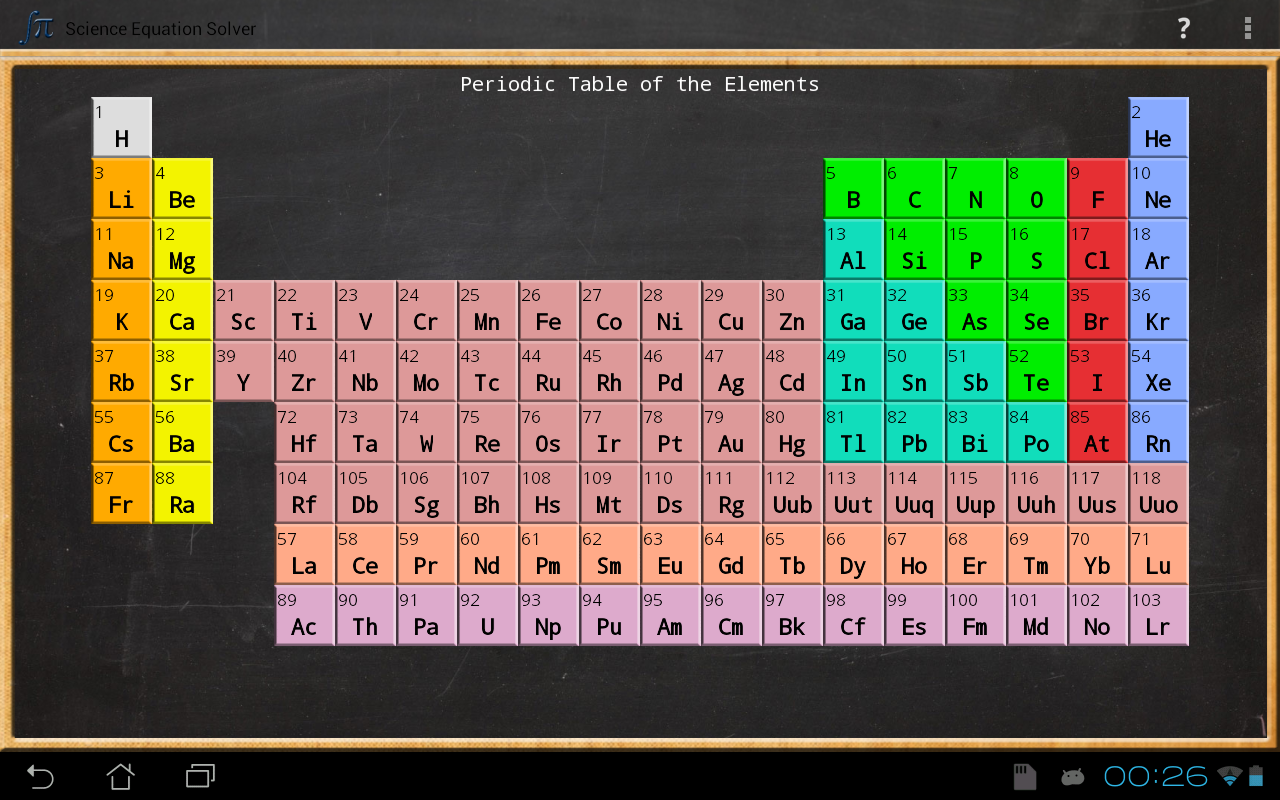Select the Helium (He) element tile
Screen dimensions: 1280x800
click(1159, 127)
